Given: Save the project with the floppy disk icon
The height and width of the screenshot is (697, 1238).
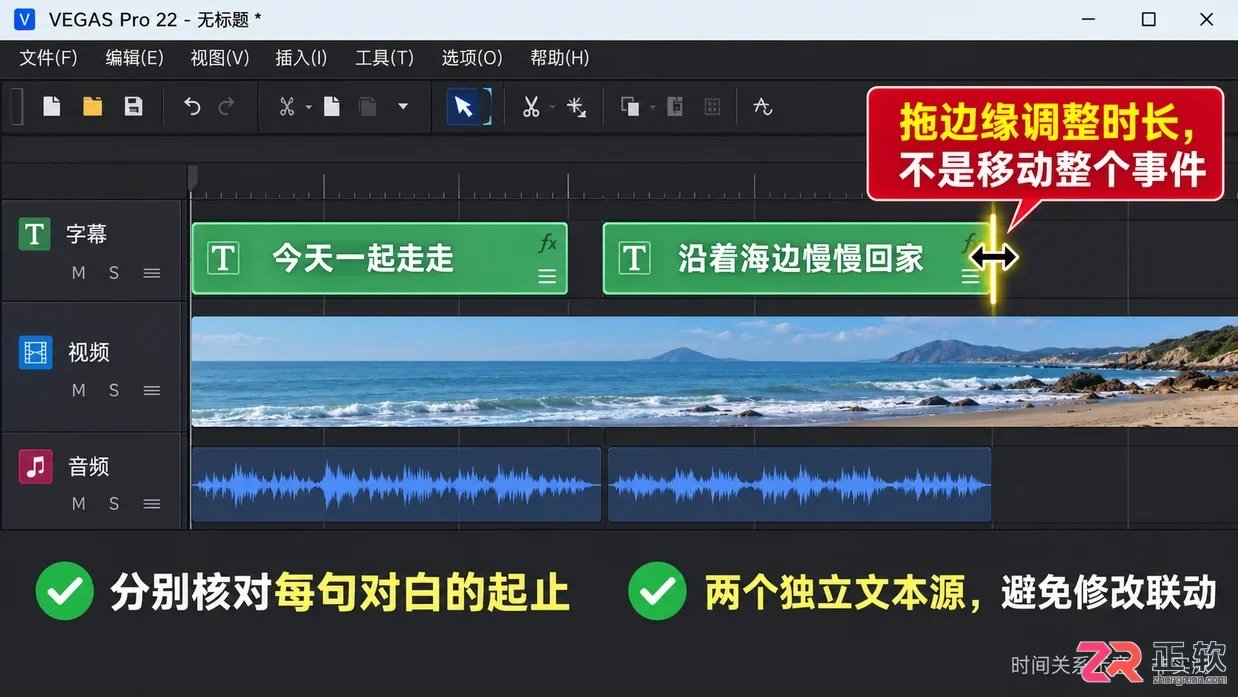Looking at the screenshot, I should click(133, 106).
